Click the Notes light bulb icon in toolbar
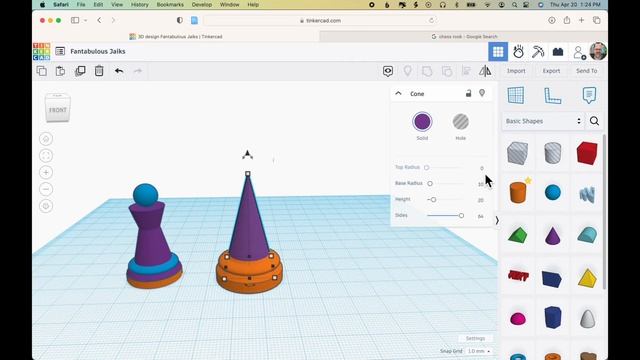This screenshot has height=360, width=640. 407,71
